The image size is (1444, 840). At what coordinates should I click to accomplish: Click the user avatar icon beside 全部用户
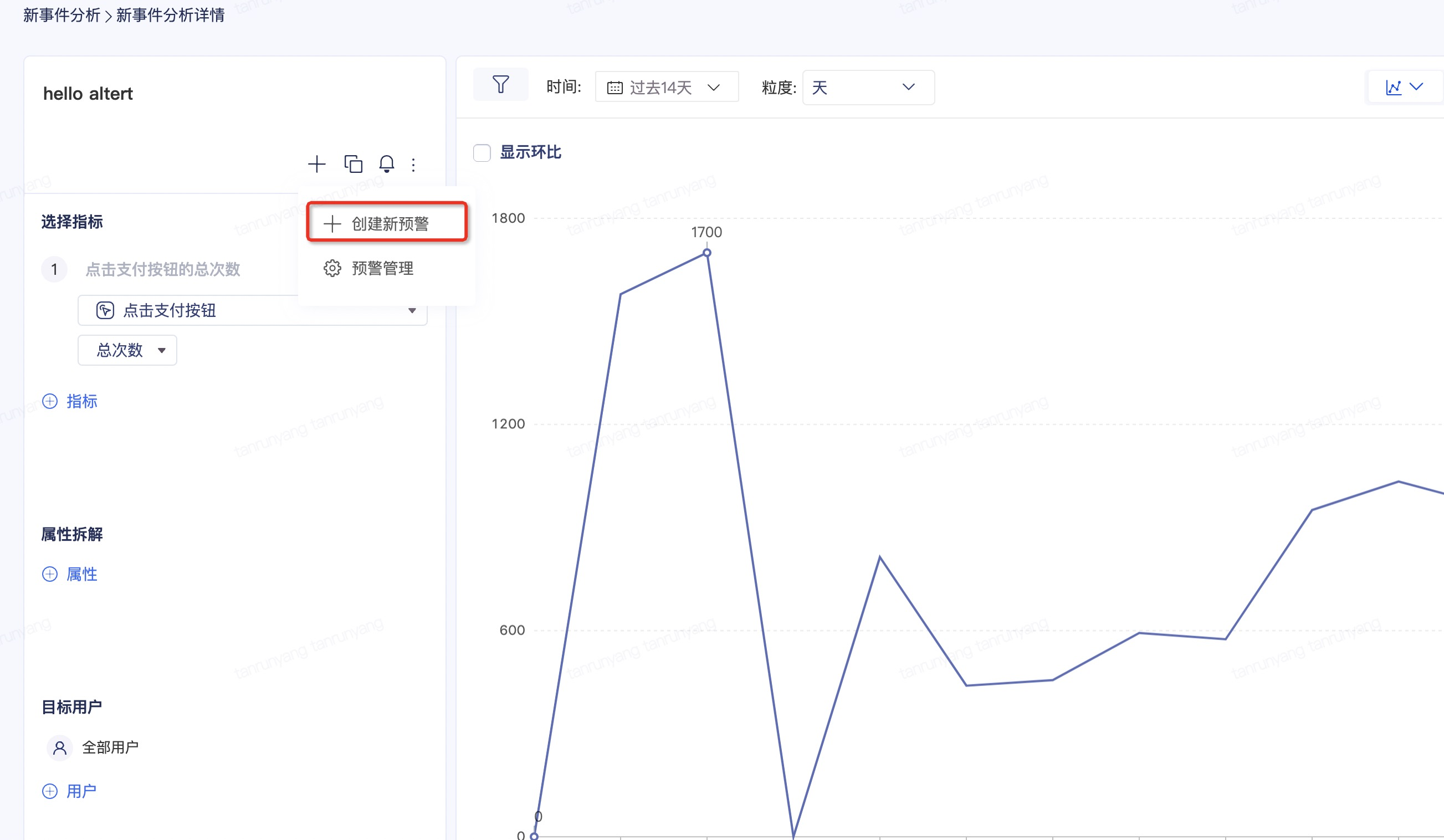pyautogui.click(x=60, y=748)
